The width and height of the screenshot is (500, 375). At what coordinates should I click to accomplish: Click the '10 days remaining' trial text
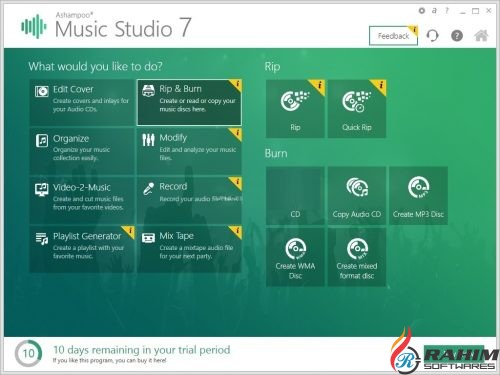(142, 350)
